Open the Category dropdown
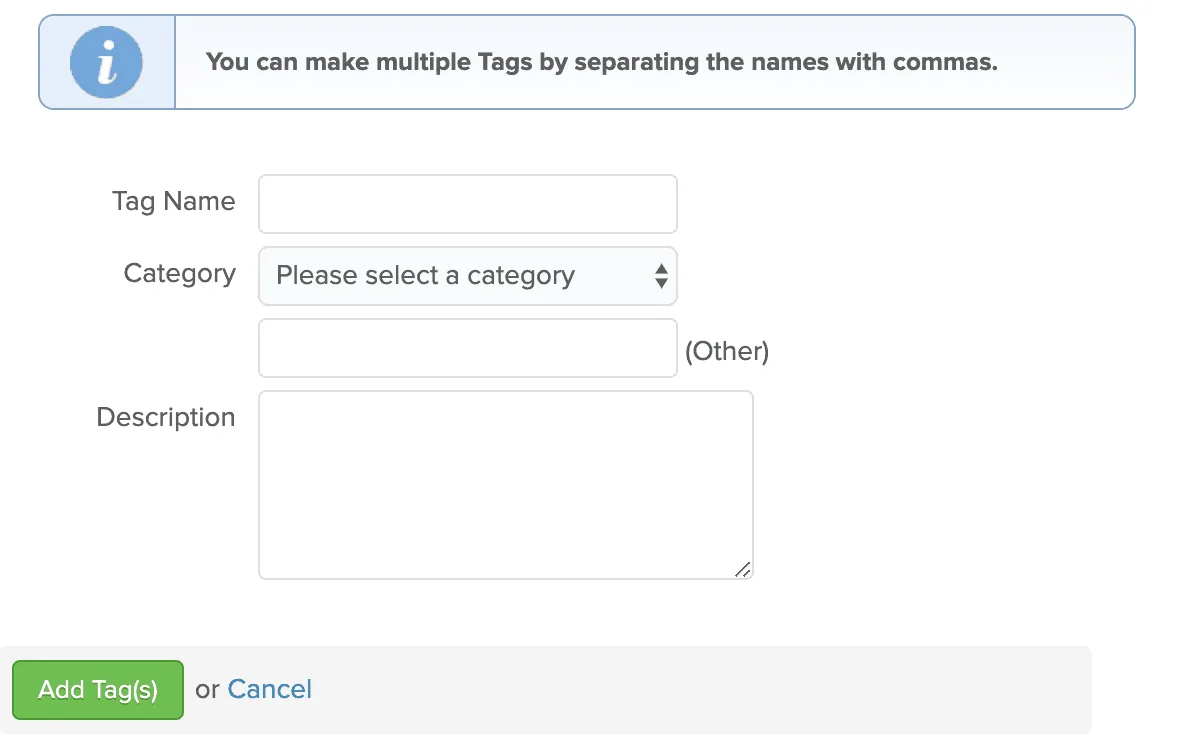The image size is (1180, 742). [467, 276]
